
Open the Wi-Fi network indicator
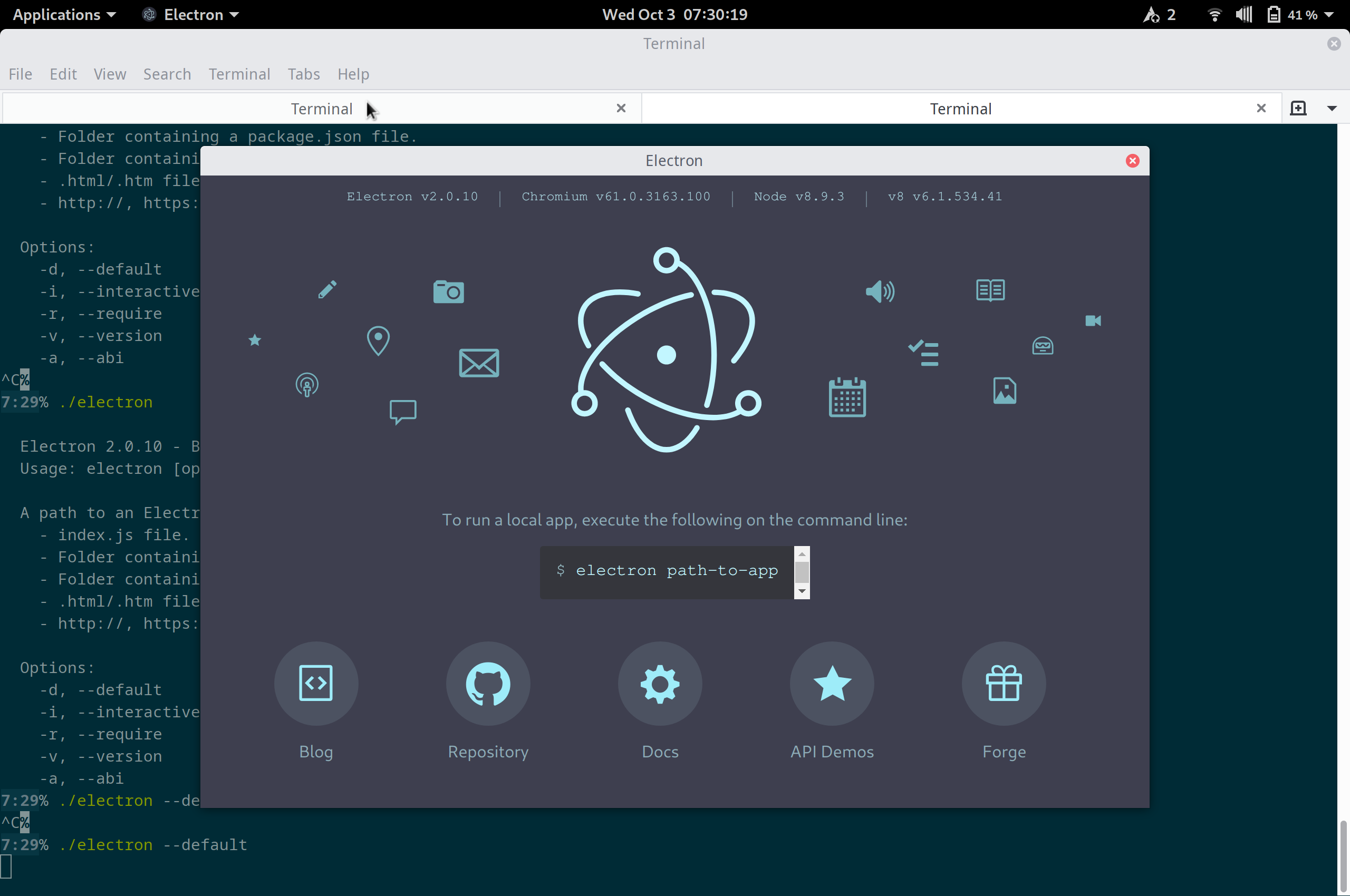[x=1214, y=14]
